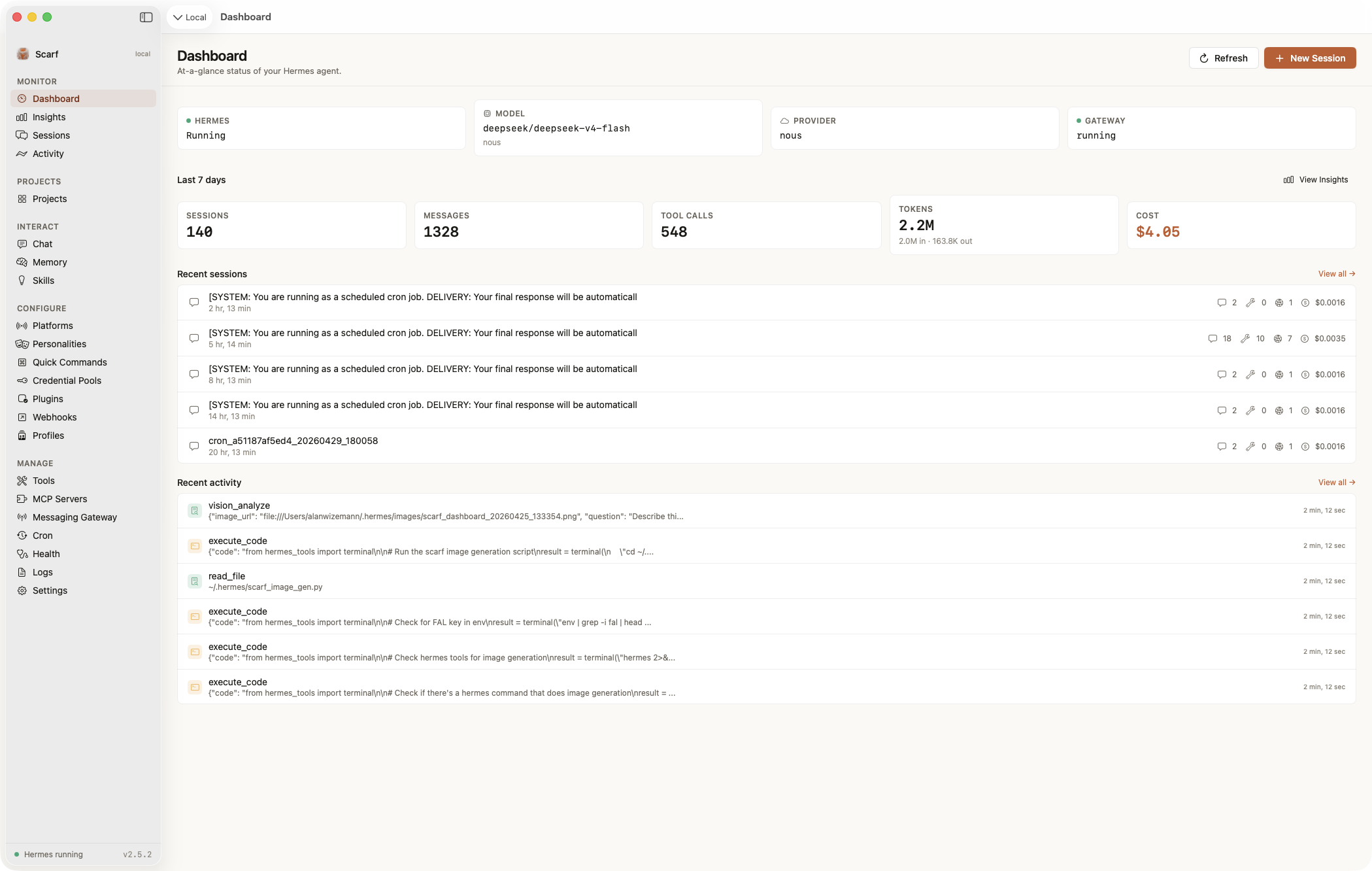The height and width of the screenshot is (871, 1372).
Task: Open execute_code 'Check hermes tools' entry
Action: tap(767, 652)
